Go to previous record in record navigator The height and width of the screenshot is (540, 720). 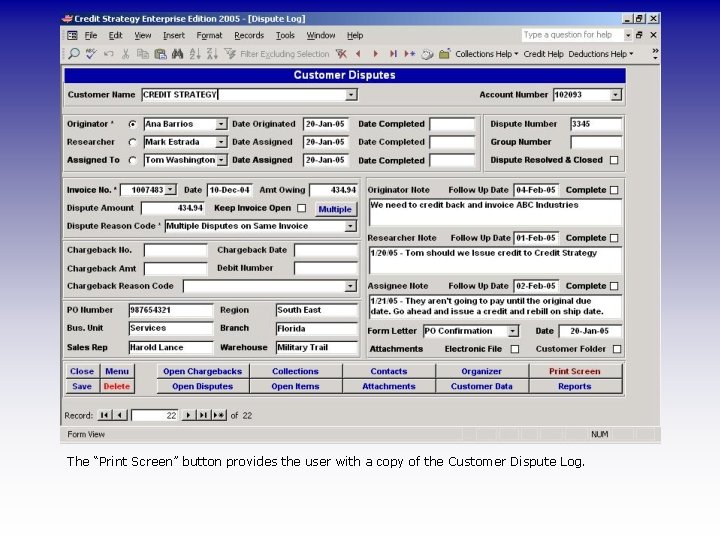tap(120, 415)
